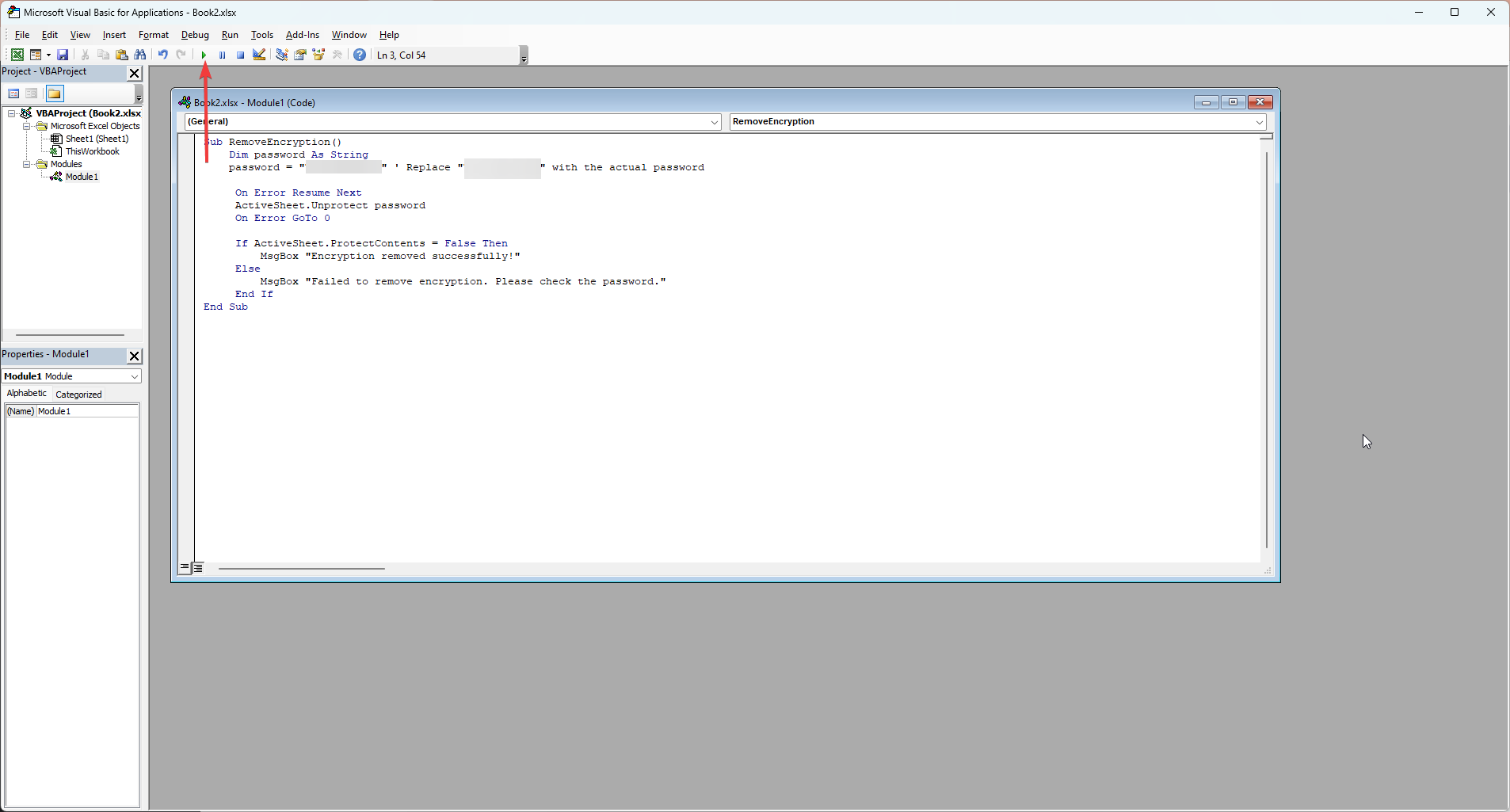Open the Edit menu
1510x812 pixels.
pyautogui.click(x=50, y=35)
